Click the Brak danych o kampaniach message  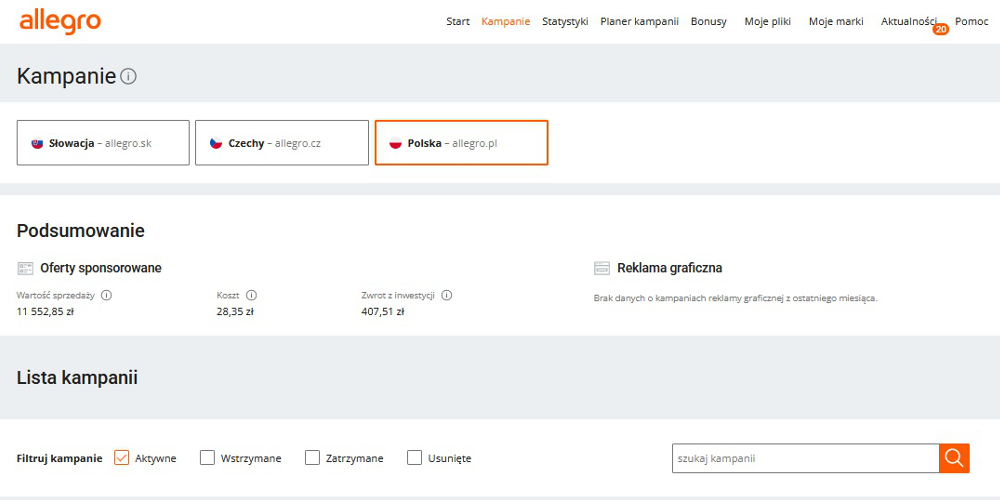pyautogui.click(x=735, y=298)
